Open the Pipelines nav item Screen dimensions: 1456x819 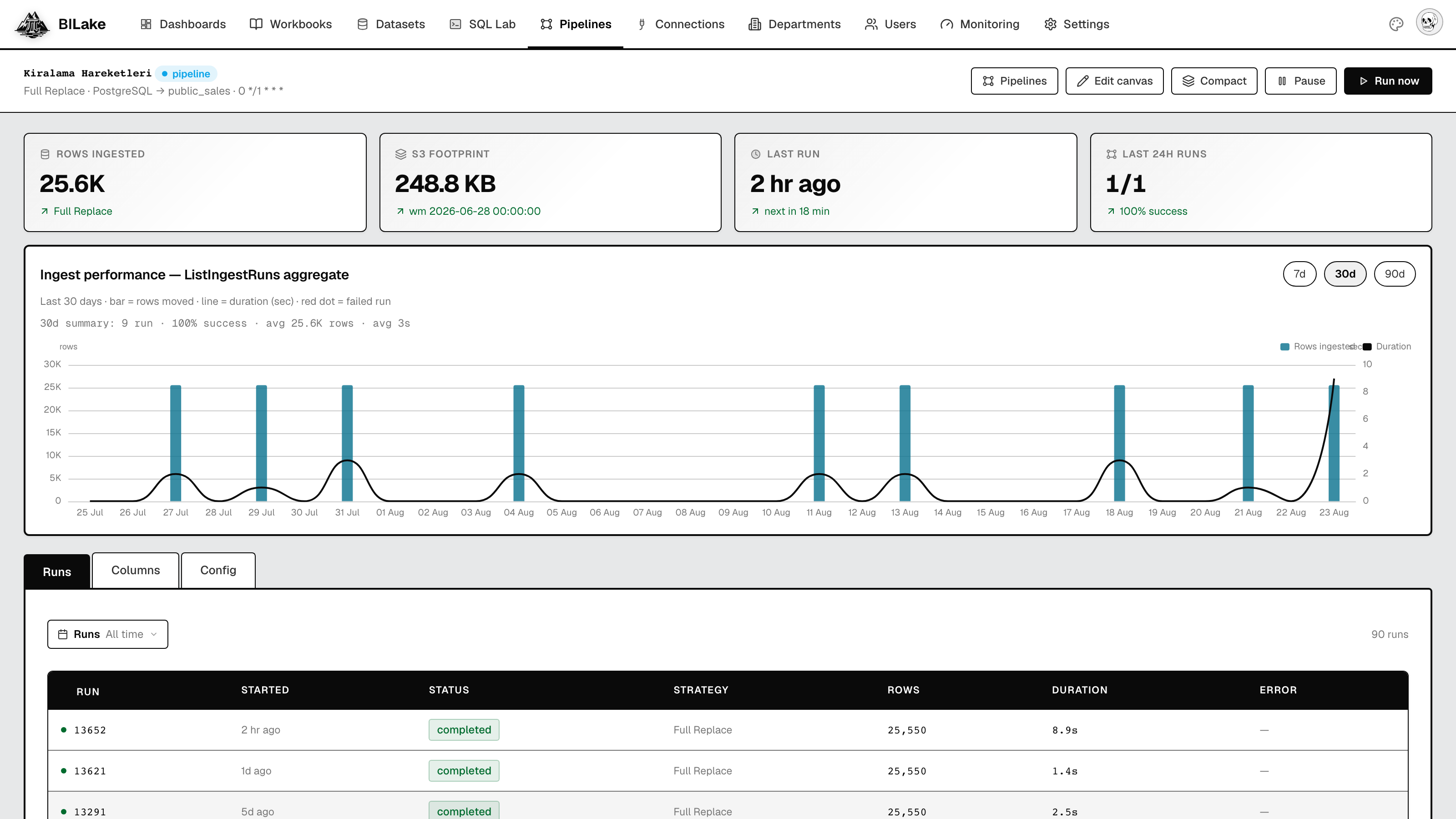(x=576, y=24)
